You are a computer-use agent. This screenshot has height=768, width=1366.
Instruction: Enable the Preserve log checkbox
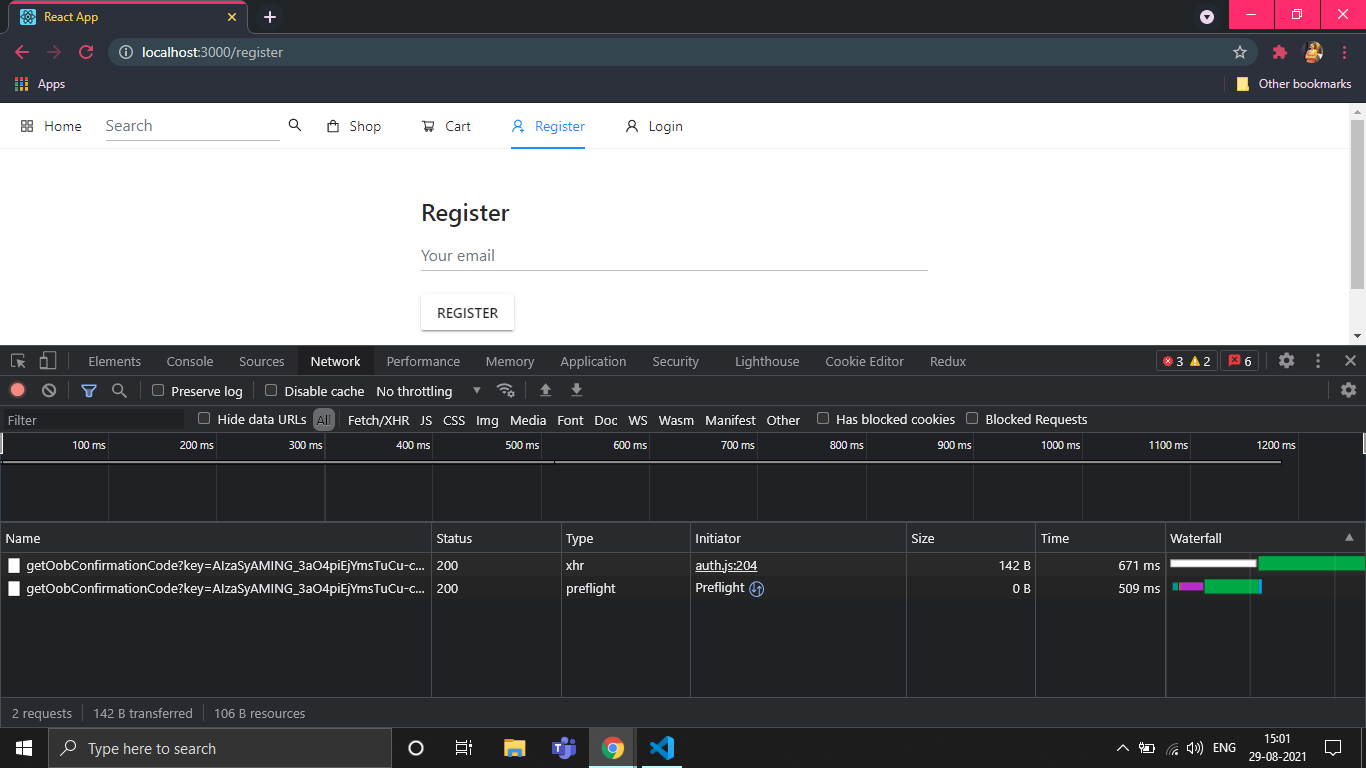click(158, 390)
